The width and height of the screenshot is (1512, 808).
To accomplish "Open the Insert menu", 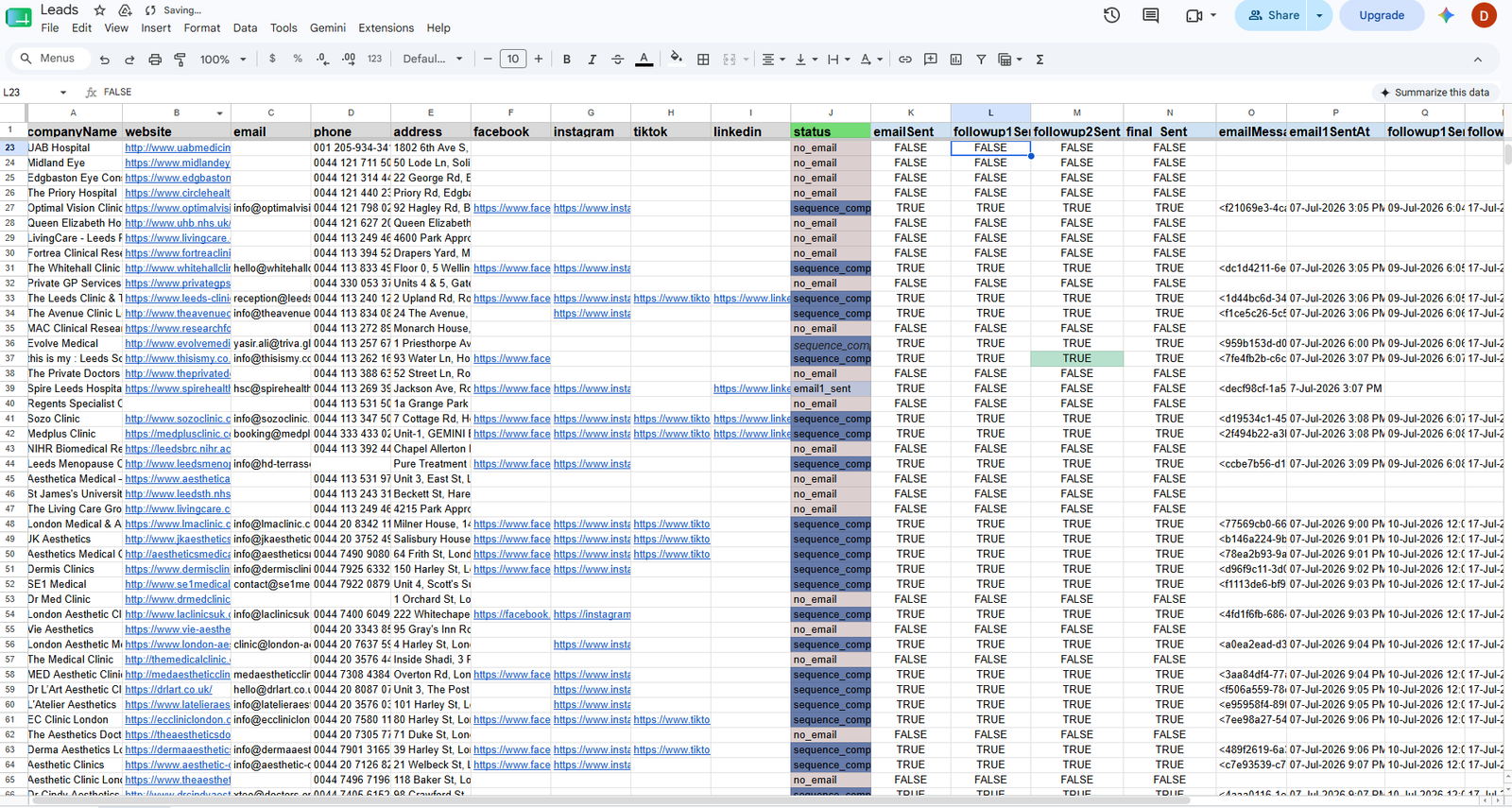I will (156, 28).
